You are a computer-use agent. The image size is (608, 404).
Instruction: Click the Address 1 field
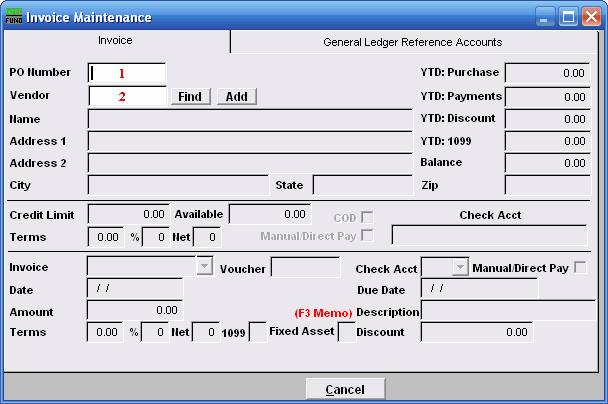click(250, 141)
